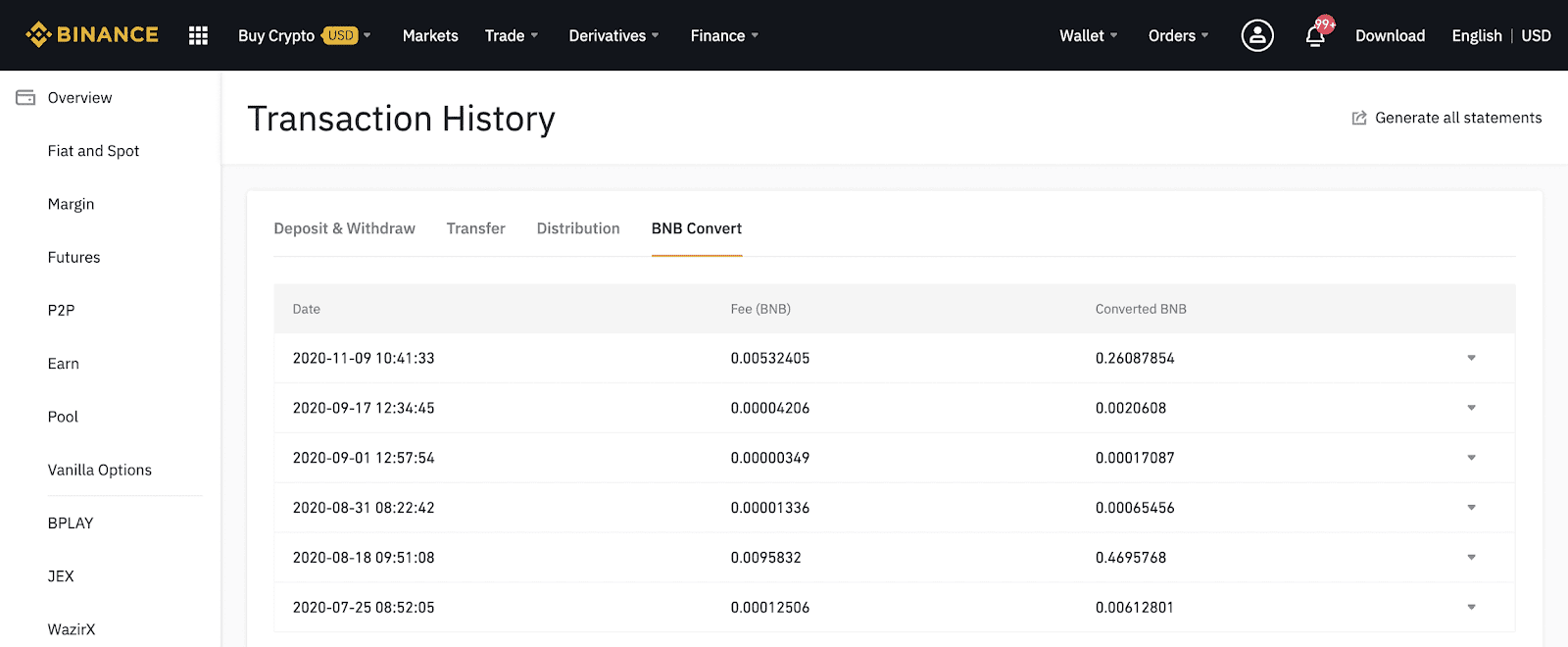Open P2P wallet in the sidebar
1568x647 pixels.
(x=61, y=310)
